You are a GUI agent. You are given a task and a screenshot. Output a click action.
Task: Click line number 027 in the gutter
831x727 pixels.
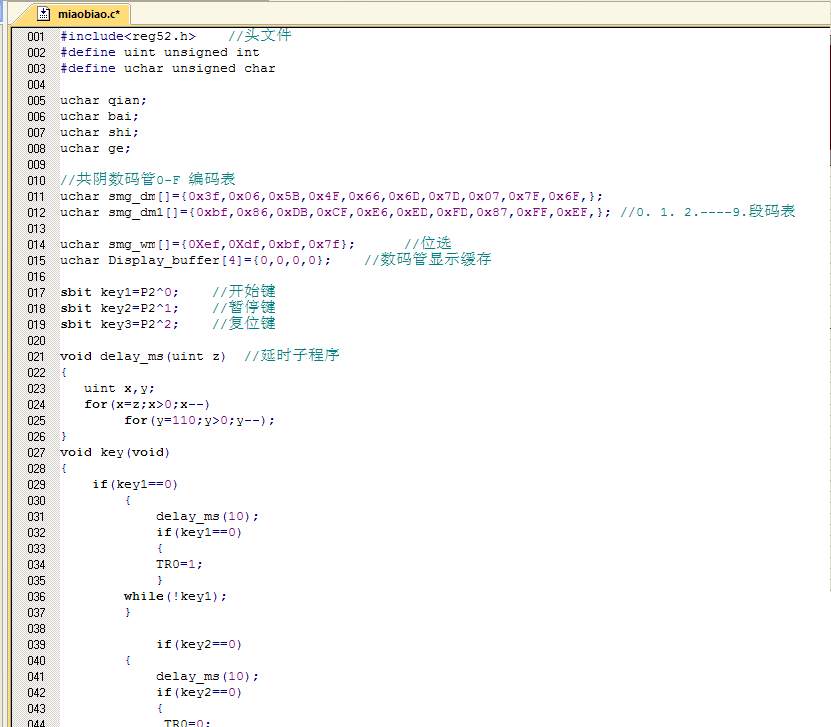(x=36, y=453)
